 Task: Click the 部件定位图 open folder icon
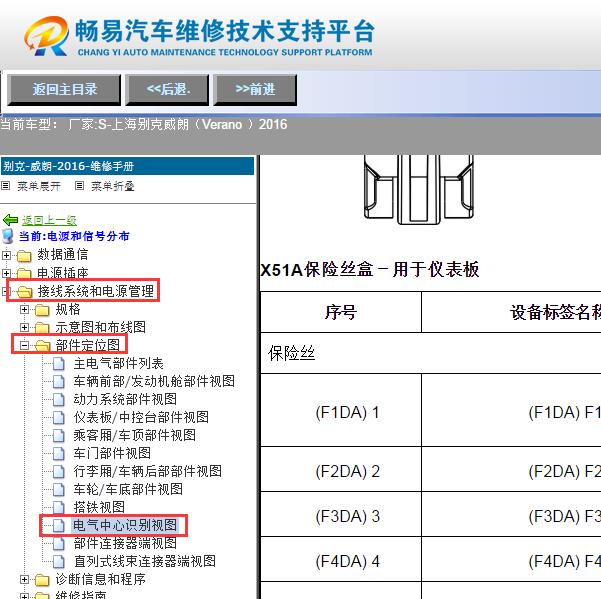tap(43, 346)
